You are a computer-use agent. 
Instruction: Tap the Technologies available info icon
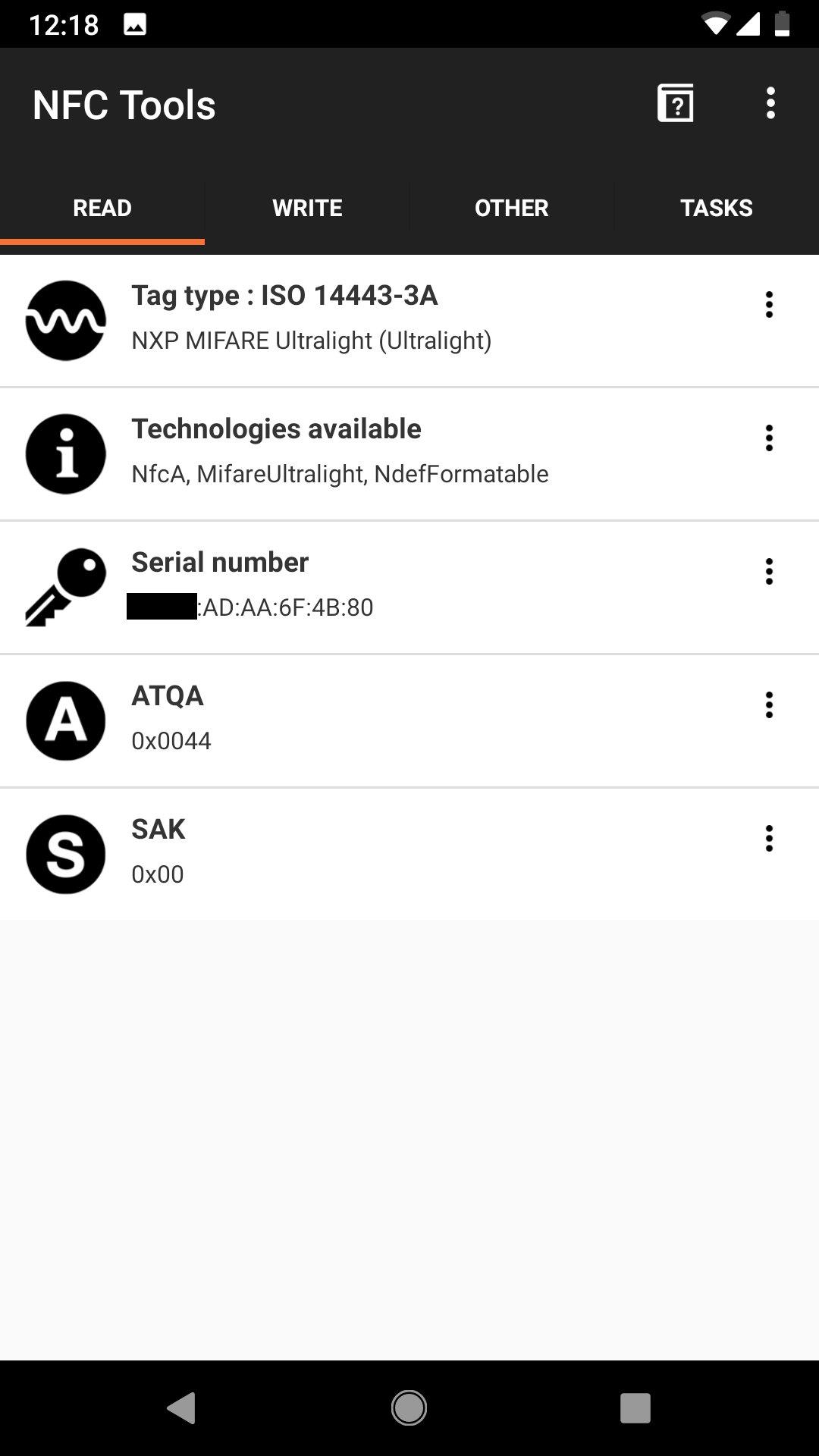tap(66, 454)
